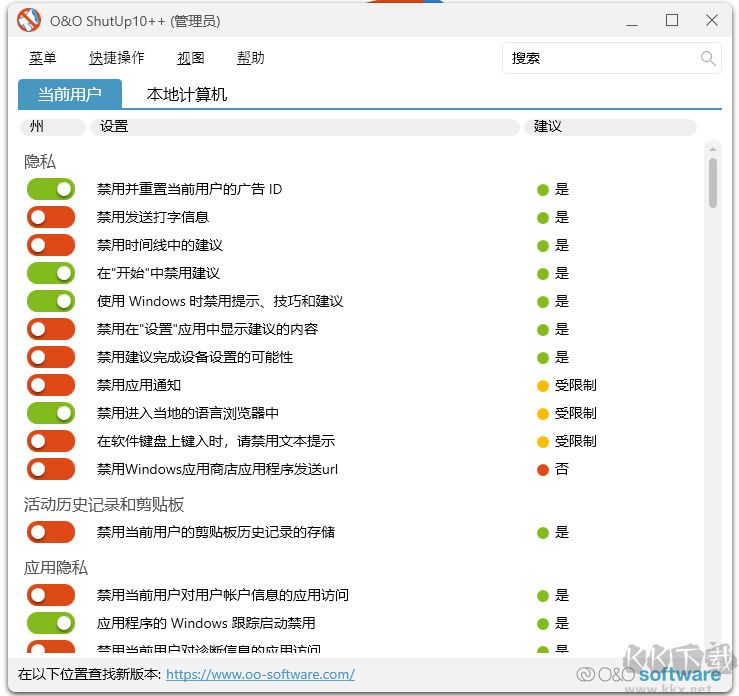Open the 菜单 menu

click(42, 58)
